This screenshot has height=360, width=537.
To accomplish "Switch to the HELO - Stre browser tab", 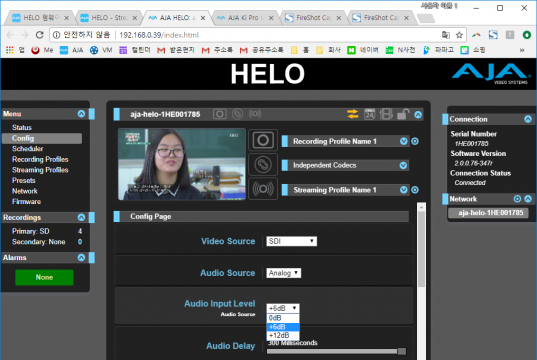I will (109, 17).
